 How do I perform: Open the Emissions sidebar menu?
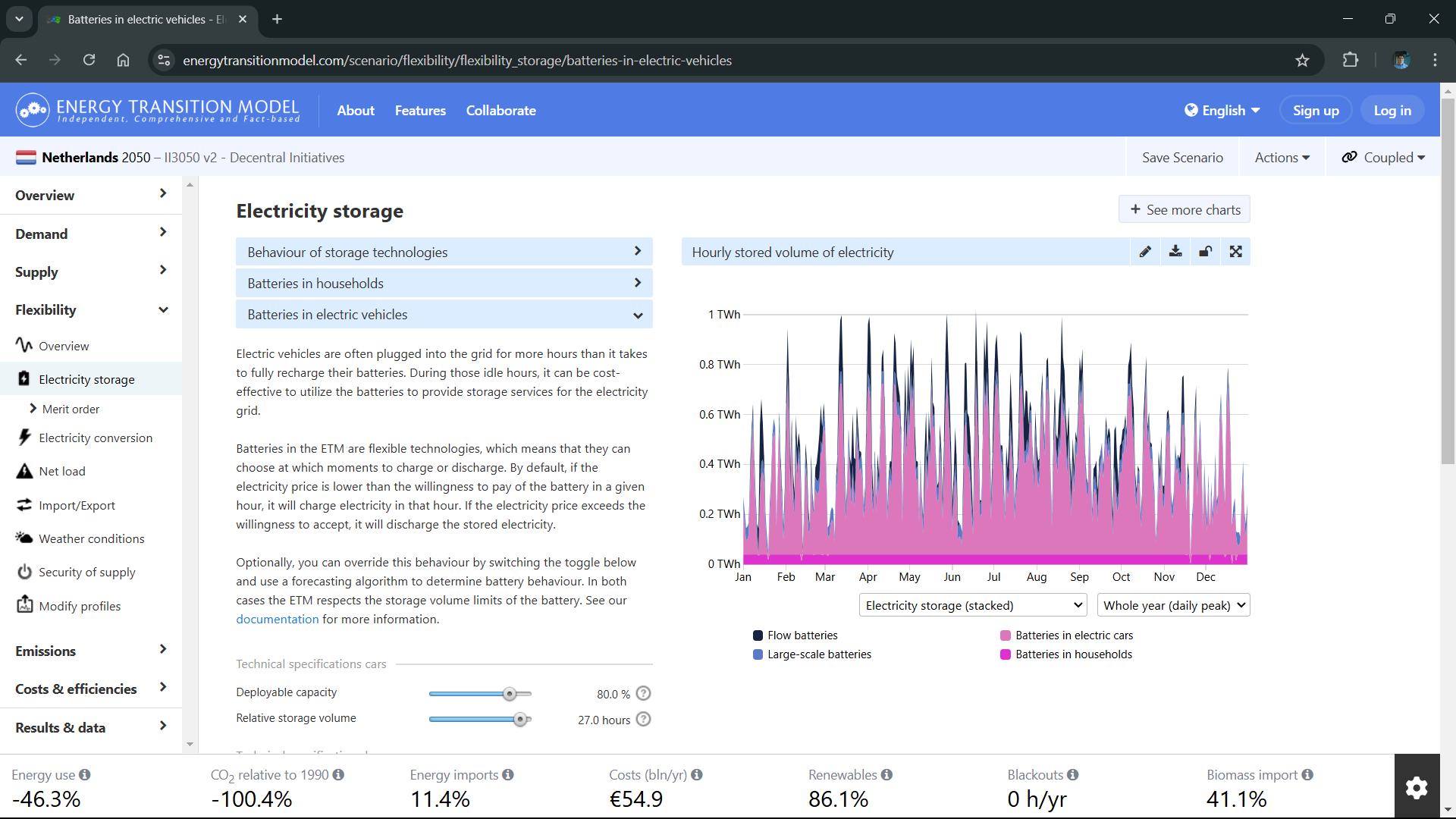[91, 651]
